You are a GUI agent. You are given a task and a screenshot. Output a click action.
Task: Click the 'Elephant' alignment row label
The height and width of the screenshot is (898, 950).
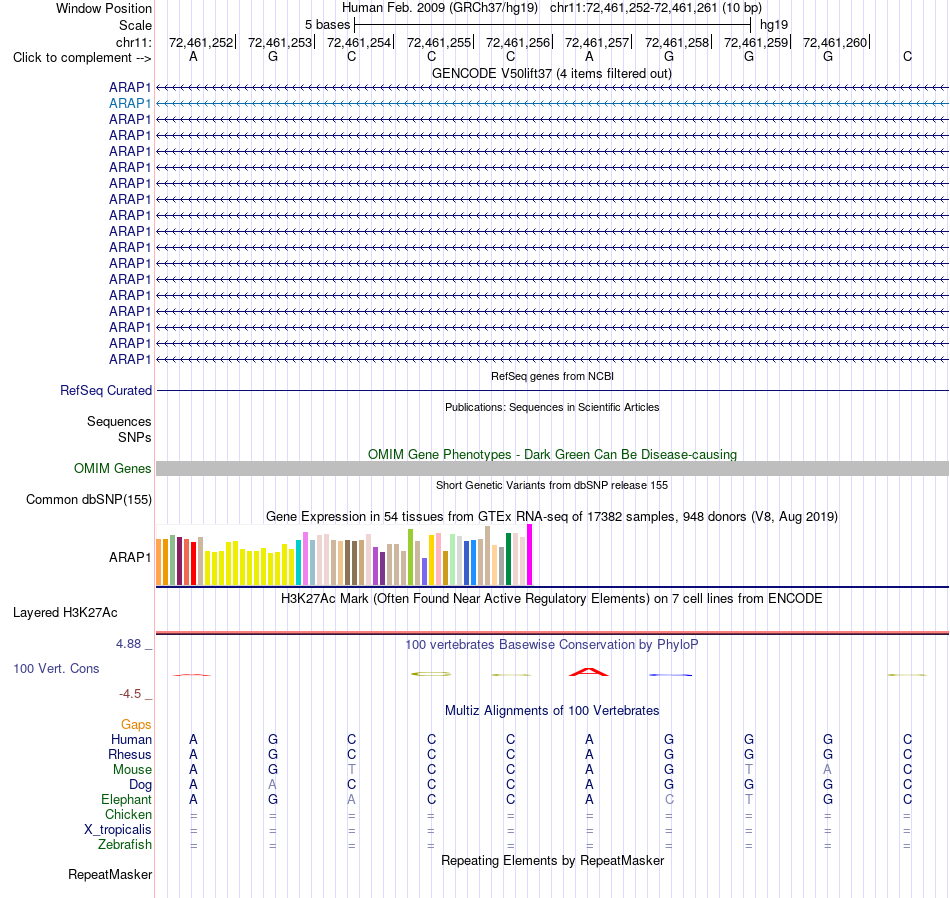(126, 800)
